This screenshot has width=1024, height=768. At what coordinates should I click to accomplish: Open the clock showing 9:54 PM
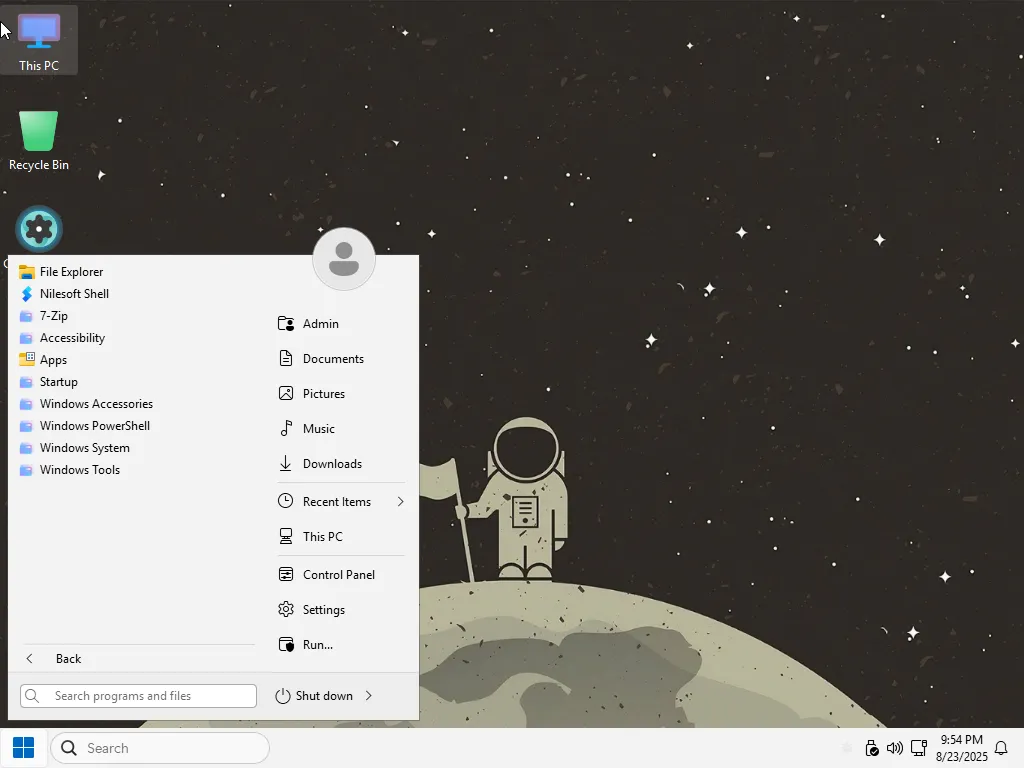(x=961, y=748)
